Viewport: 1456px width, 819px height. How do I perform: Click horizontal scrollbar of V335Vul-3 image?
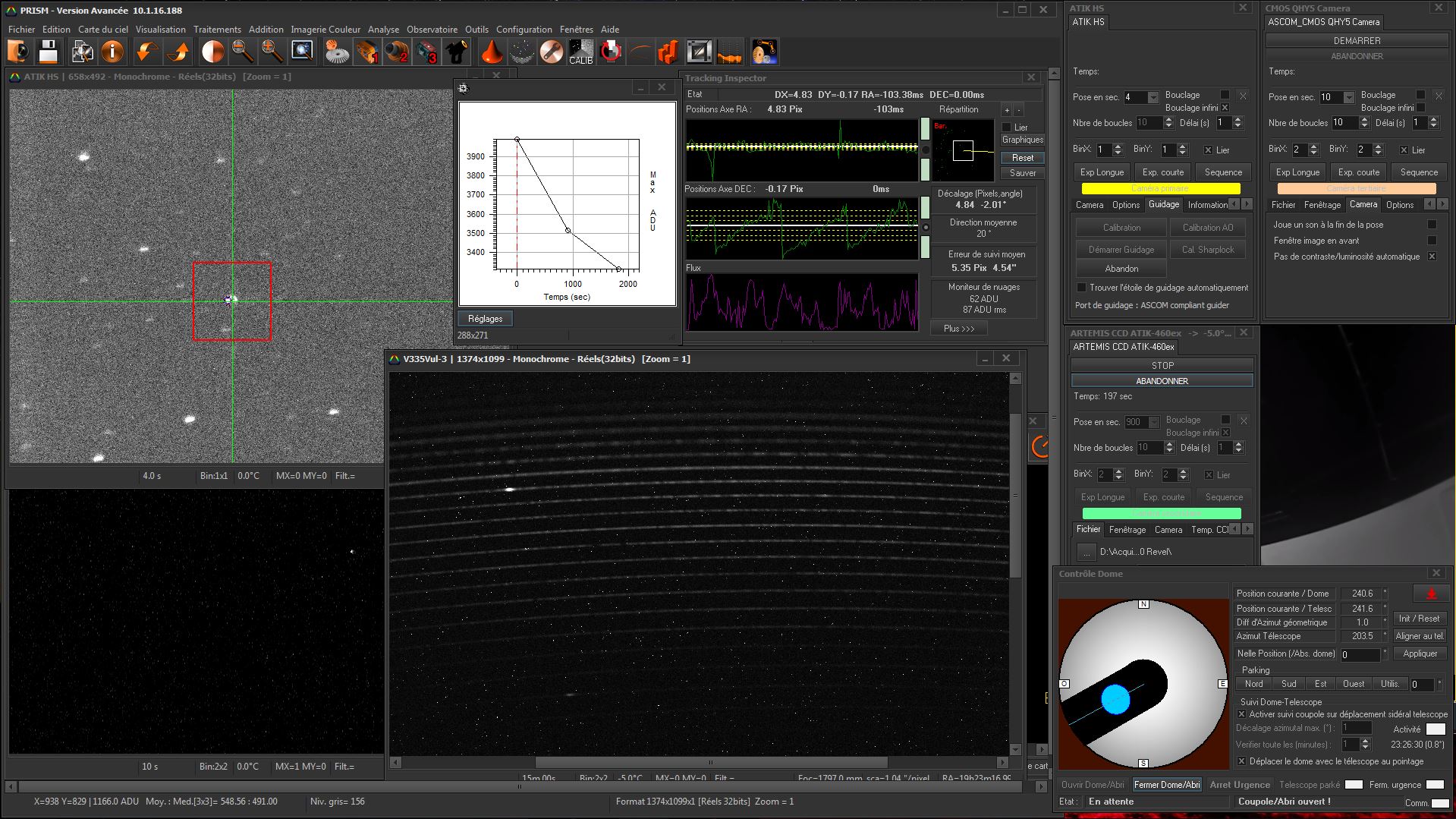(x=710, y=762)
